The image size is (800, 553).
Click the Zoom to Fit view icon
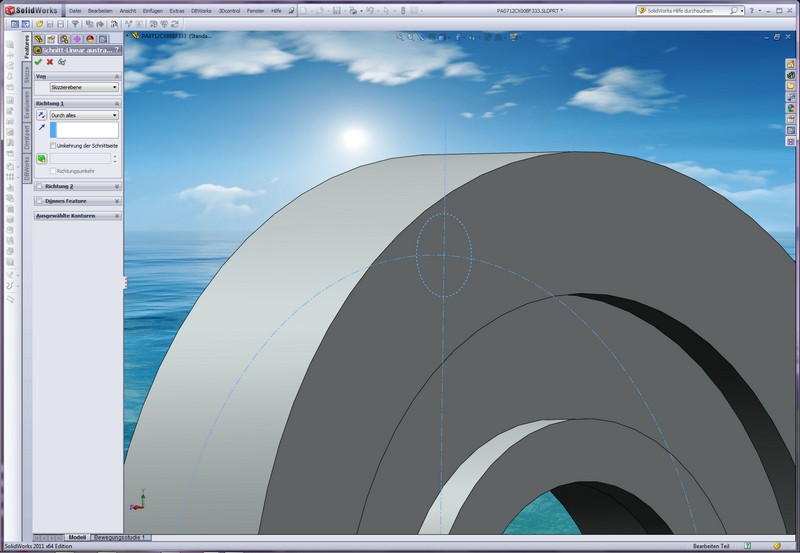(x=399, y=37)
